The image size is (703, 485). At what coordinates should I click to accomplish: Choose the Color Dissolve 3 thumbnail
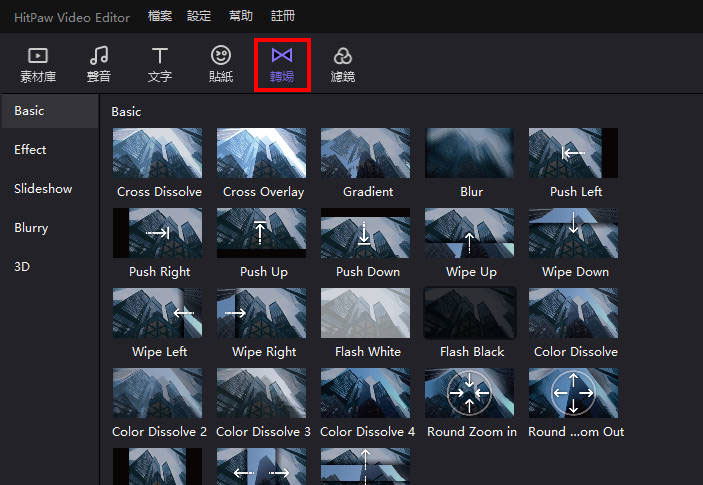261,393
